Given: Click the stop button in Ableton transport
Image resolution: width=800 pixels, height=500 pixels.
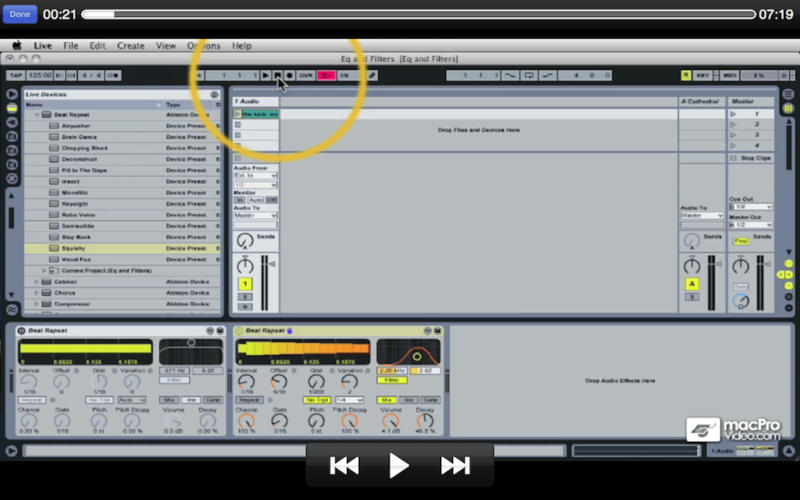Looking at the screenshot, I should [x=277, y=75].
